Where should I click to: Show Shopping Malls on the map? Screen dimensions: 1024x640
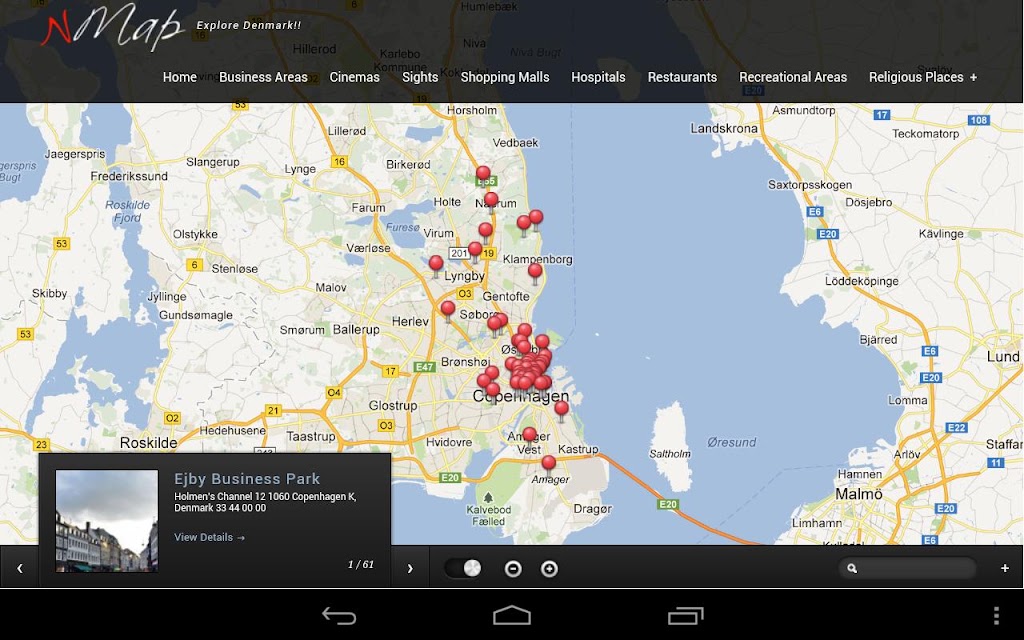[505, 77]
